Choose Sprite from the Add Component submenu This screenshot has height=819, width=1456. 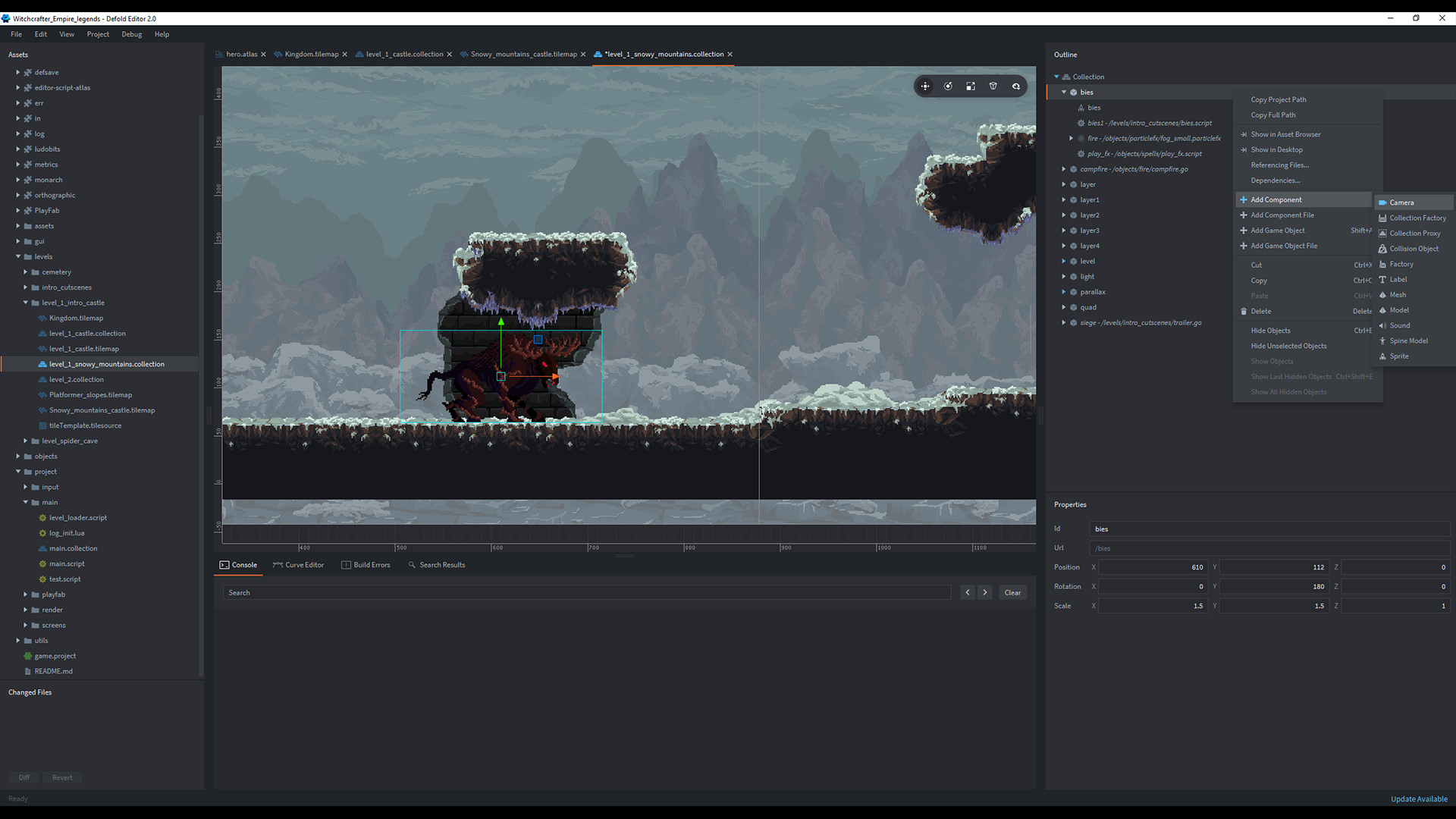pyautogui.click(x=1398, y=356)
